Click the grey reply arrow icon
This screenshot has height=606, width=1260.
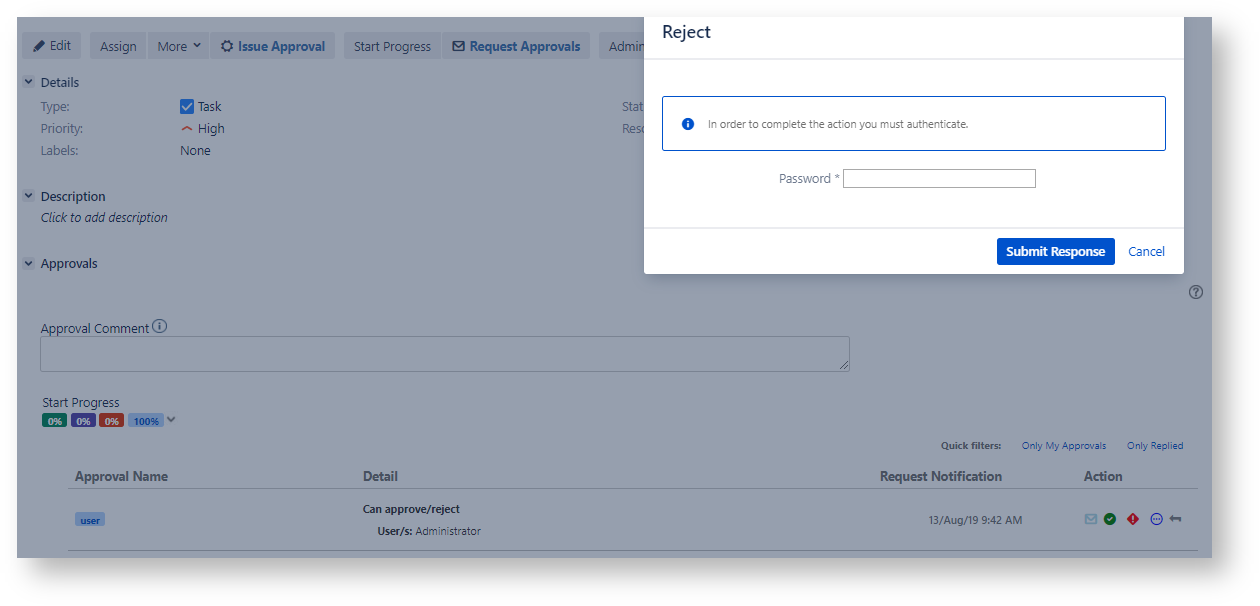(1176, 519)
